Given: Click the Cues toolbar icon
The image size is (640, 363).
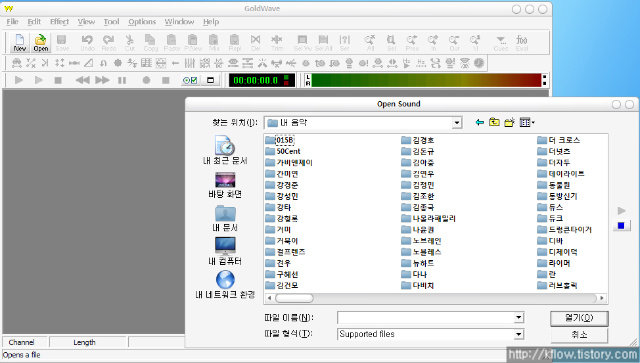Looking at the screenshot, I should click(x=501, y=43).
